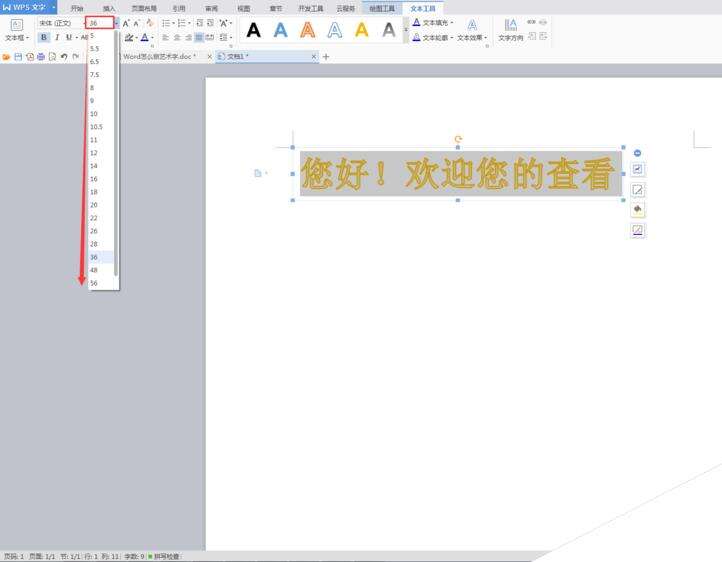Viewport: 722px width, 562px height.
Task: Open the 页面布局 ribbon tab
Action: coord(144,8)
